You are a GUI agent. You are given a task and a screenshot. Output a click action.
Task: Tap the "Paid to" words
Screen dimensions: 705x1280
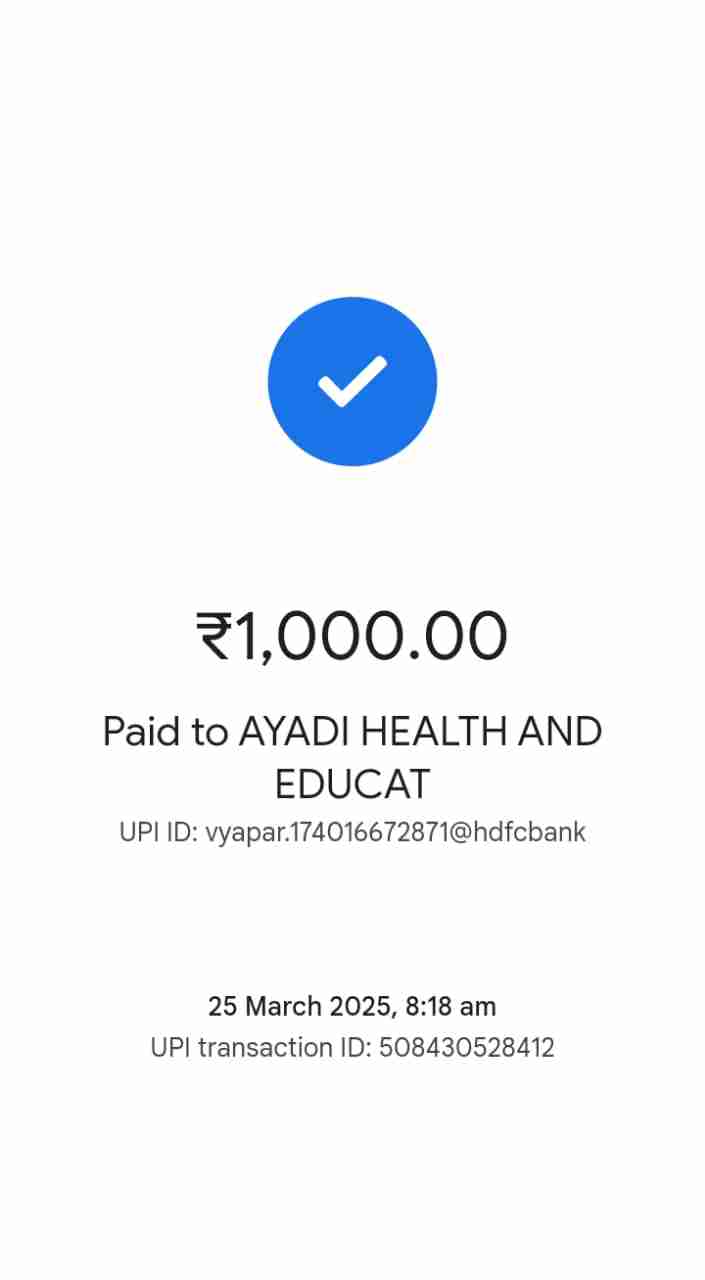tap(165, 732)
